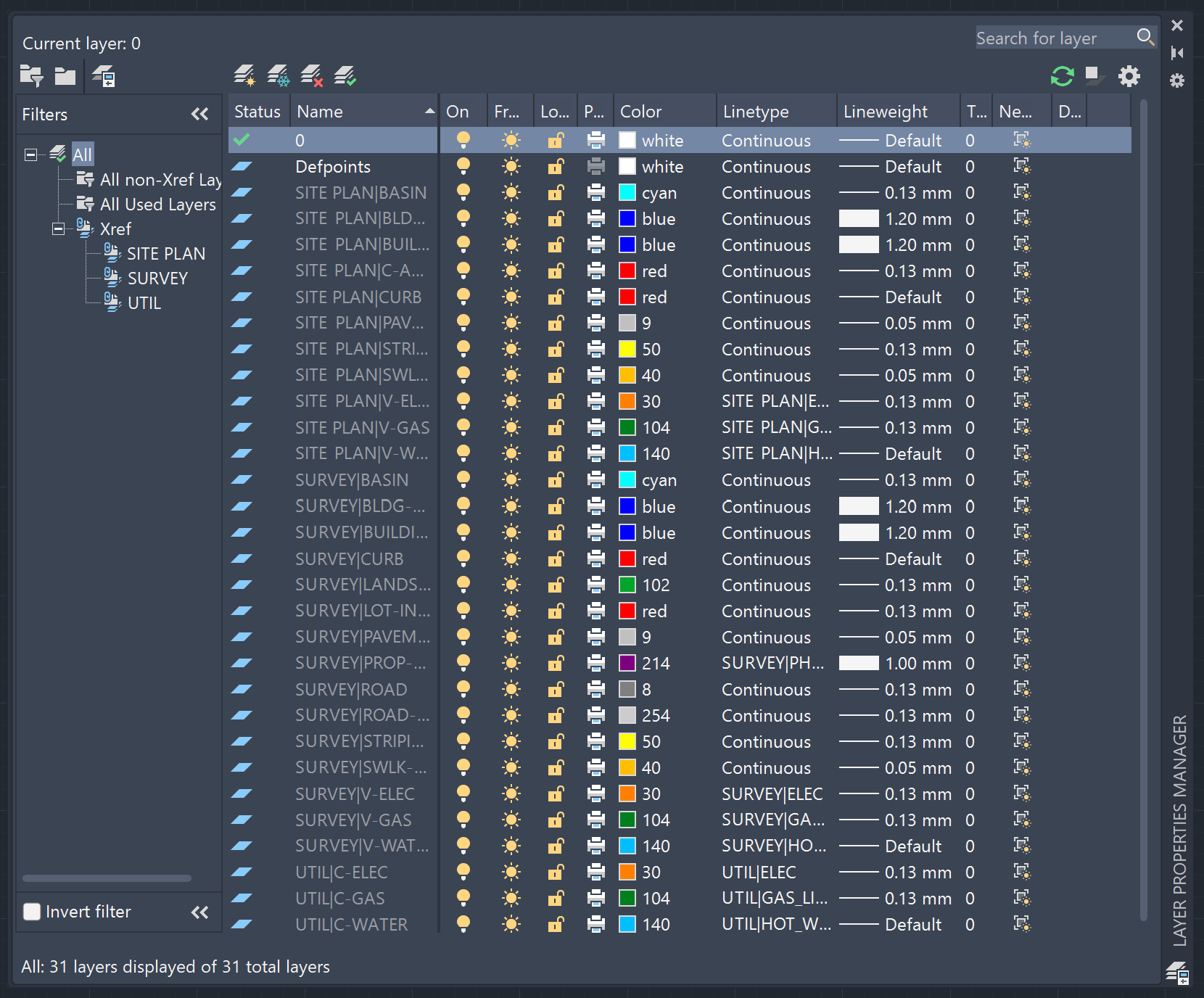Collapse the All filter node
Viewport: 1204px width, 998px height.
pos(30,154)
